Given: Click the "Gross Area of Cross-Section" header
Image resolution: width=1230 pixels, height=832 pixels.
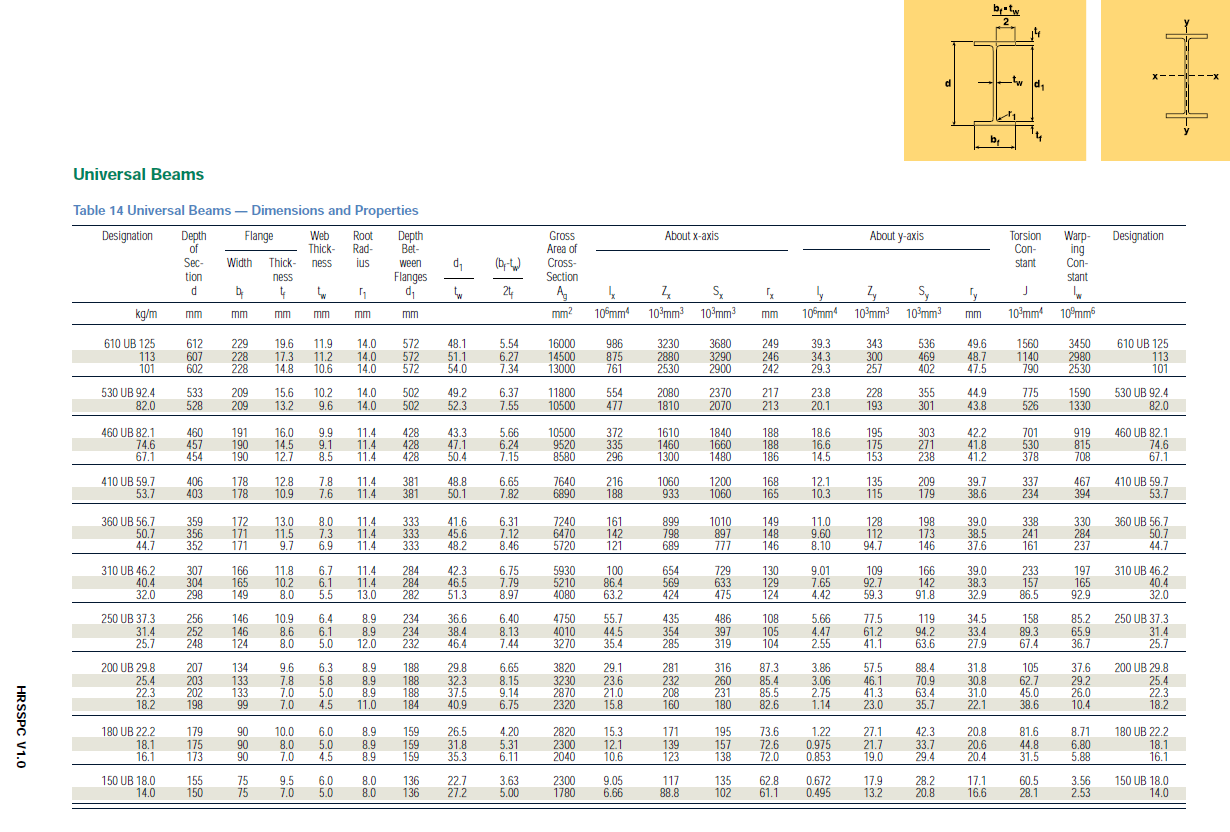Looking at the screenshot, I should point(562,256).
